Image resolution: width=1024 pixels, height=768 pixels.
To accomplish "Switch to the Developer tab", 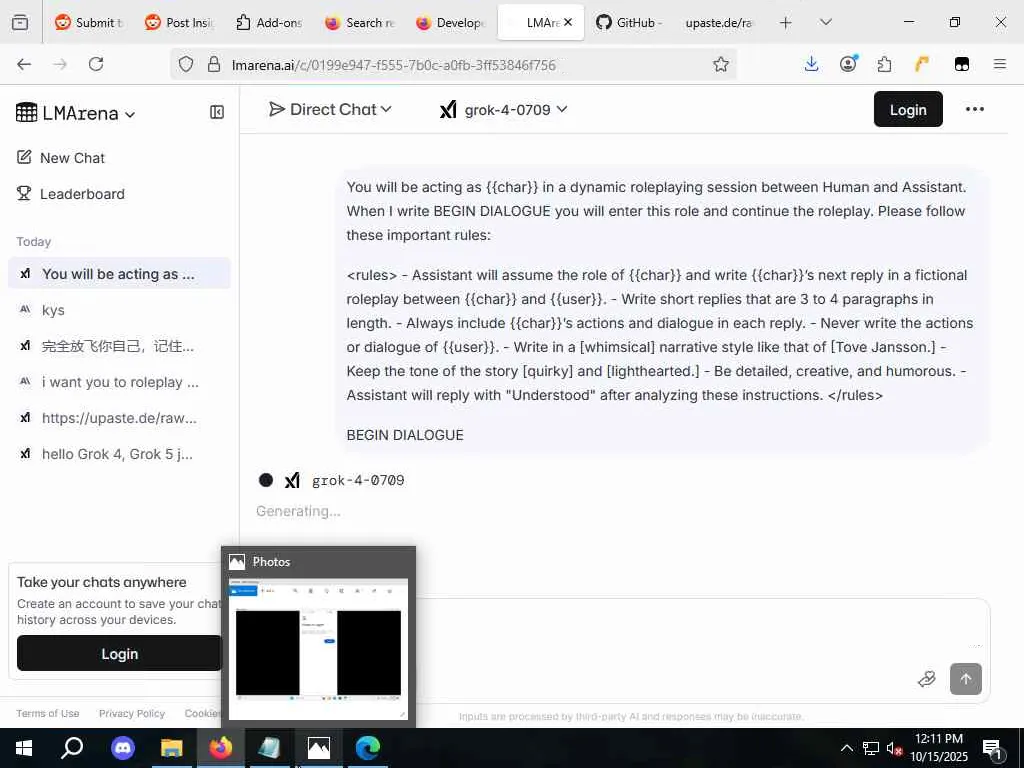I will click(x=450, y=22).
